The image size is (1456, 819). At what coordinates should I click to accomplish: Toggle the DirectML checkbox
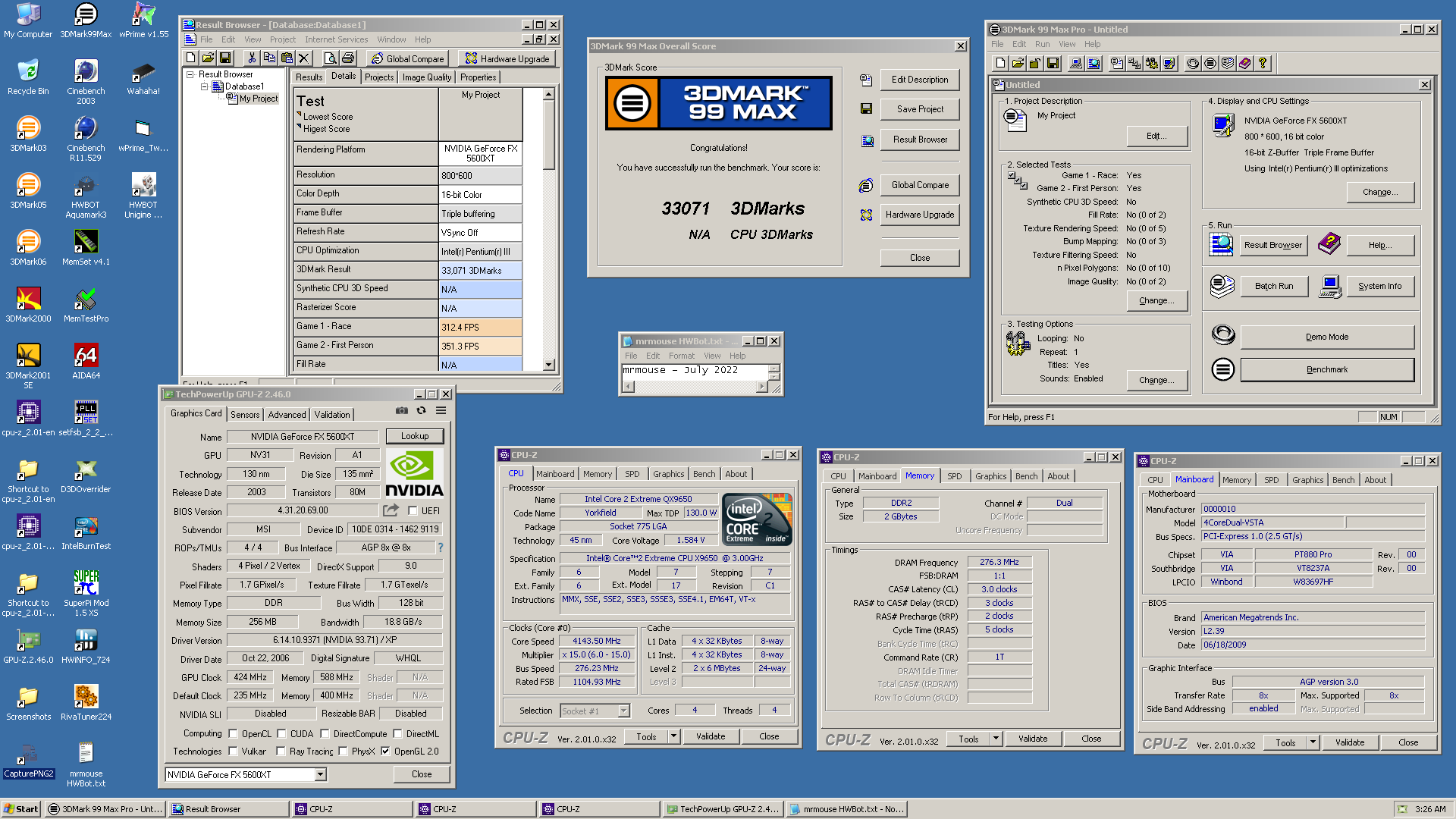397,733
